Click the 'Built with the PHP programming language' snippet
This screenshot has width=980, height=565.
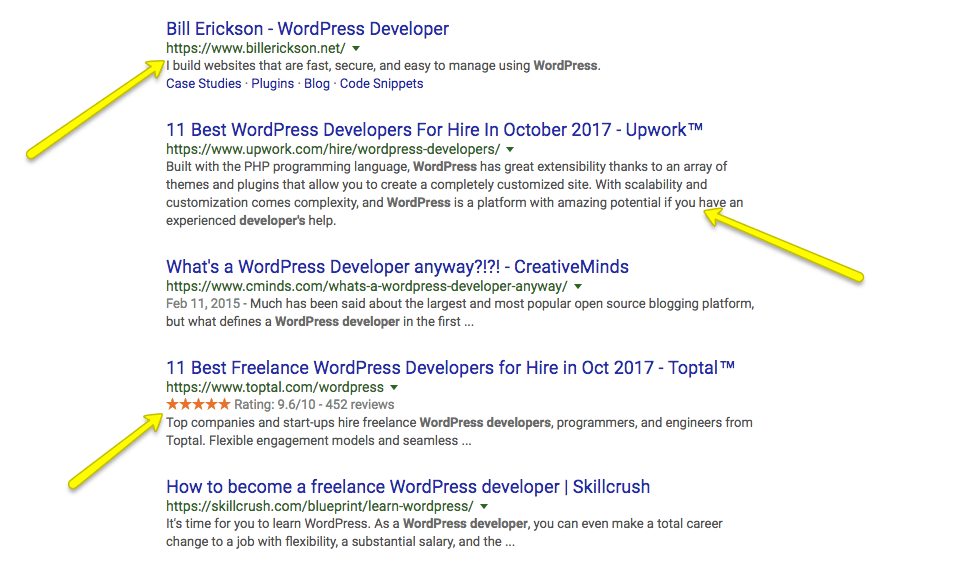coord(454,193)
